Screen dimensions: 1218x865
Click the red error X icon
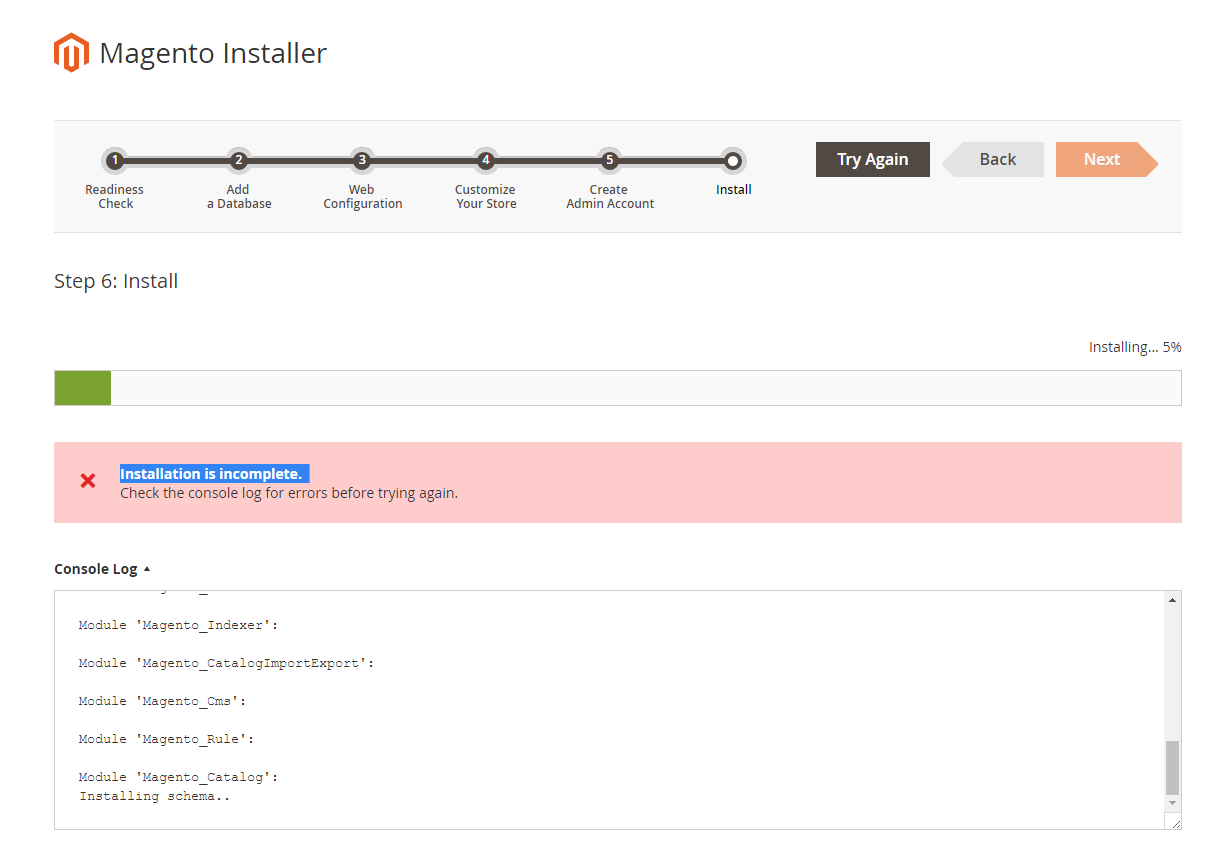tap(88, 481)
